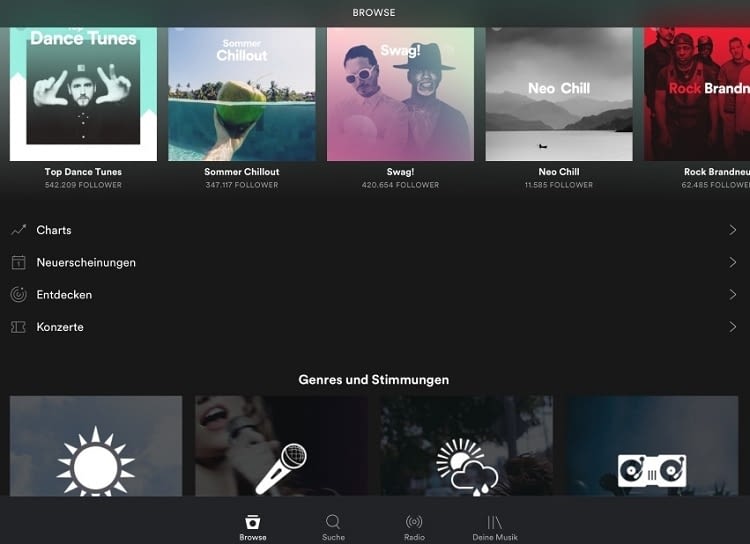Viewport: 750px width, 544px height.
Task: Click the BROWSE header title
Action: click(x=374, y=13)
